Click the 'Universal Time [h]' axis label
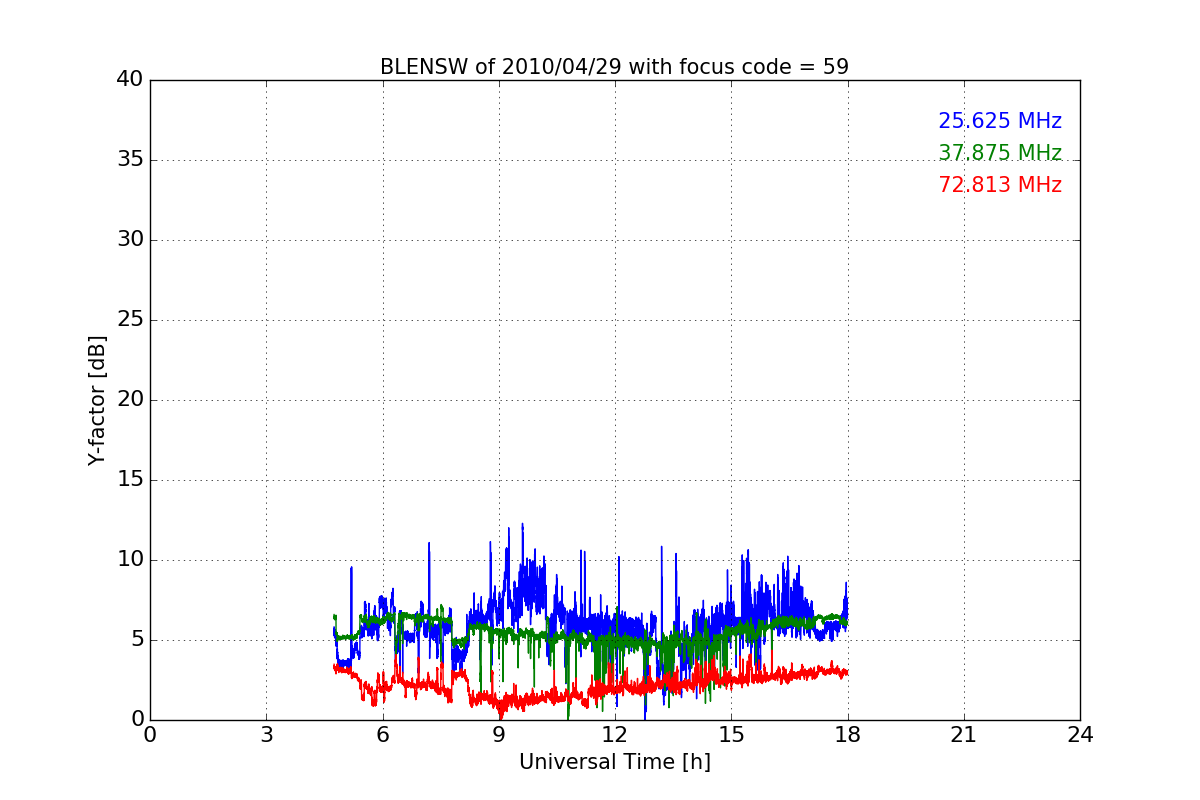Image resolution: width=1200 pixels, height=800 pixels. [614, 762]
